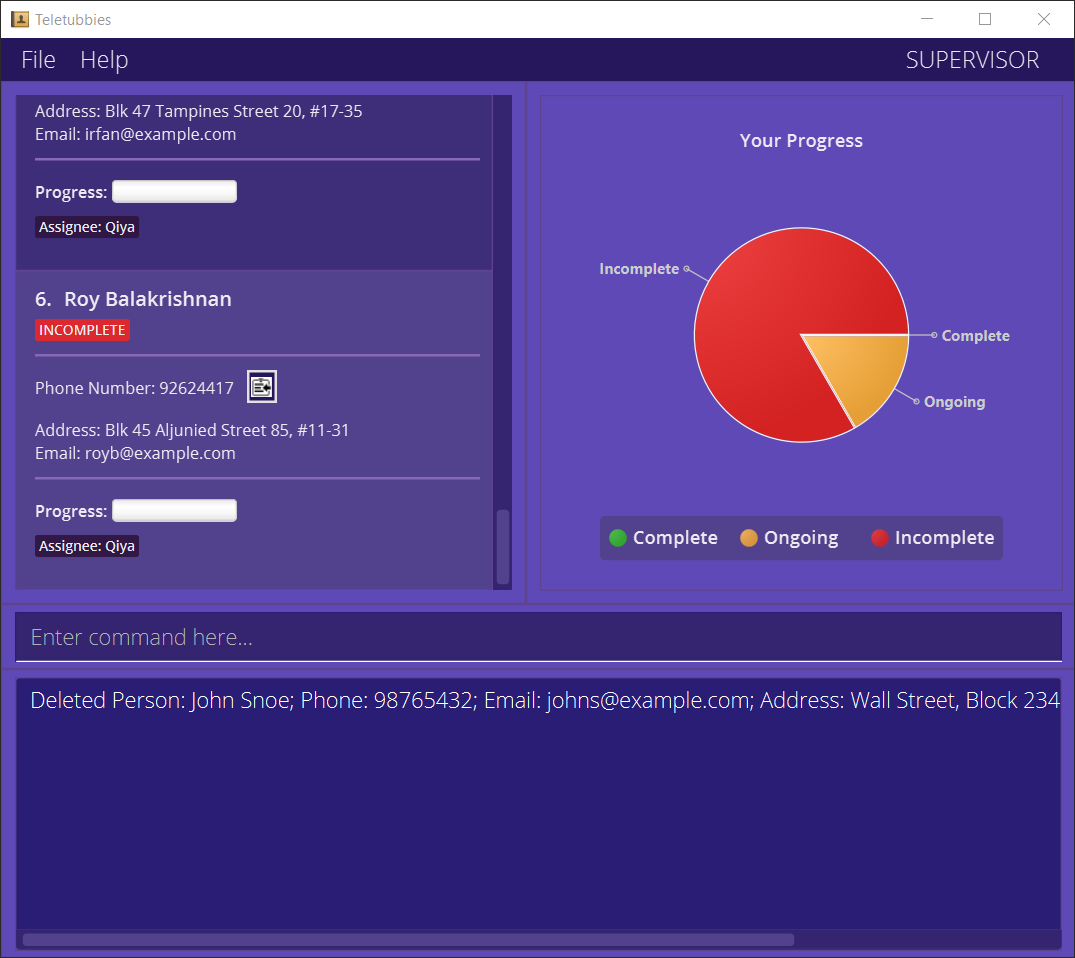
Task: Select the Roy Balakrishnan contact name
Action: [x=147, y=299]
